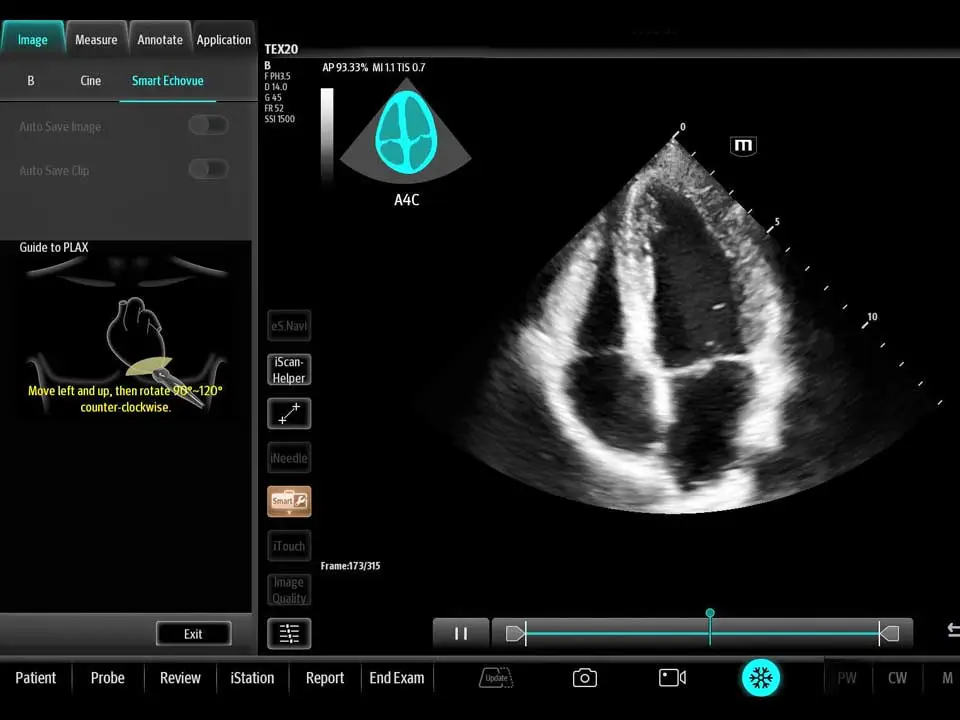Activate PW Doppler mode
The image size is (960, 720).
point(846,677)
